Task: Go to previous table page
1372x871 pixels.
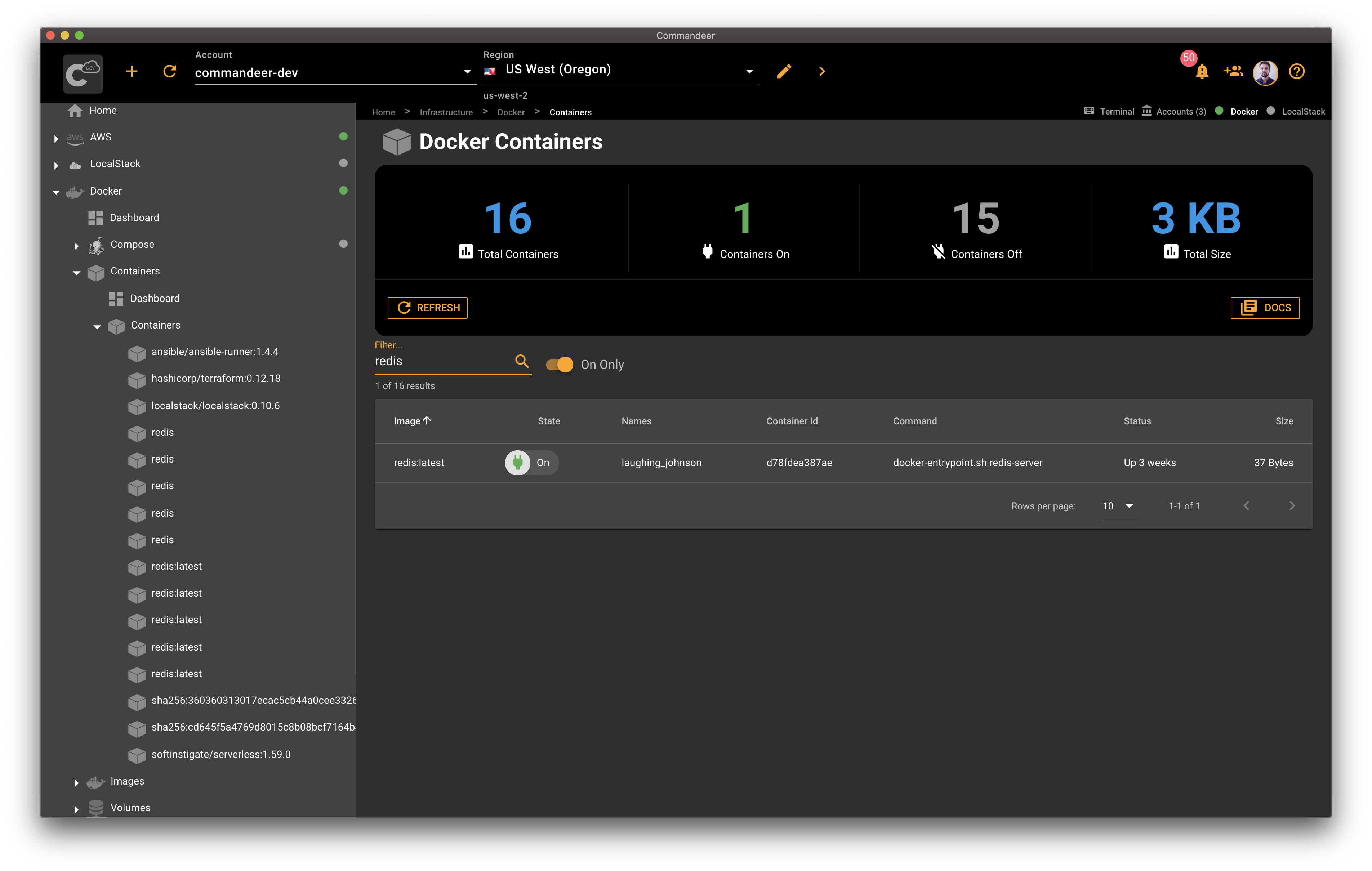Action: 1246,506
